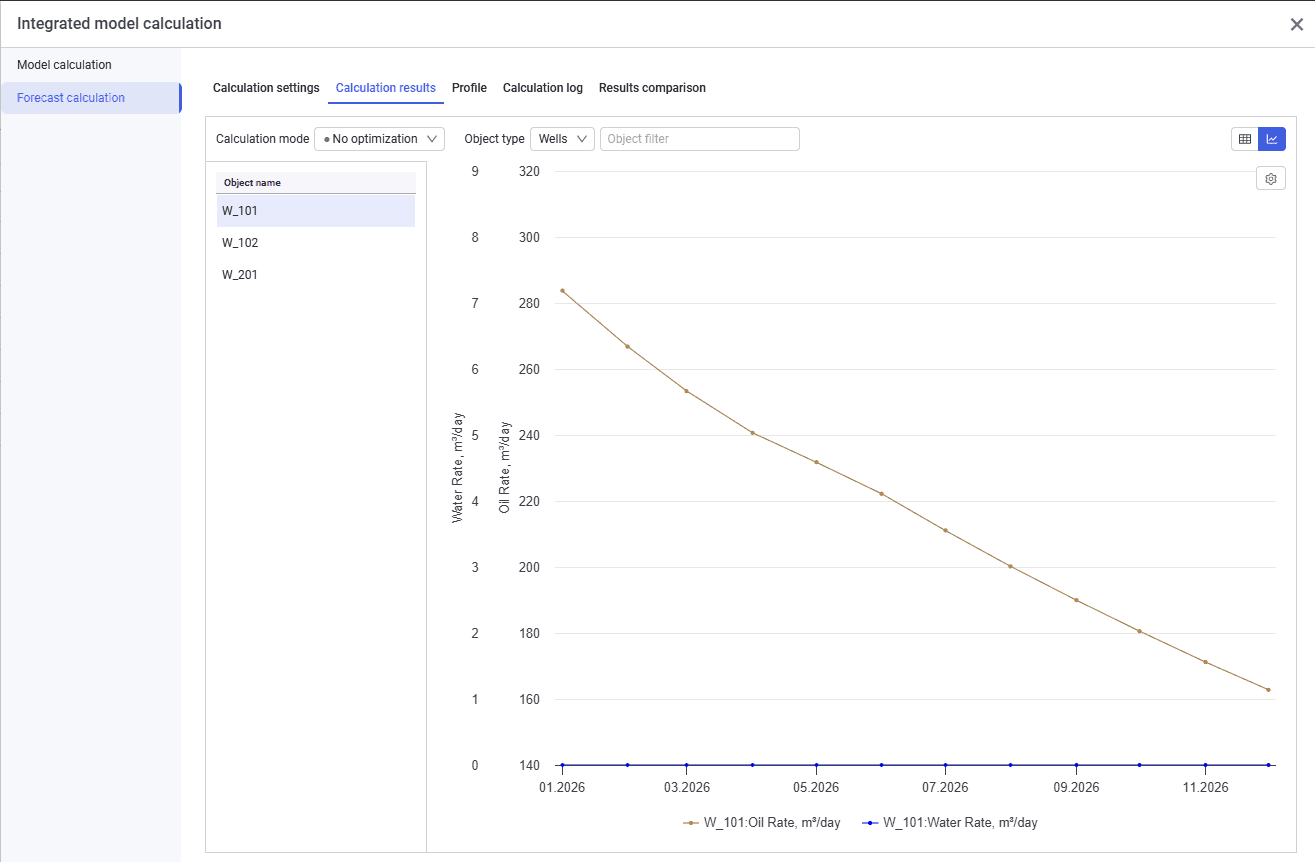Open the Calculation log tab

click(543, 88)
